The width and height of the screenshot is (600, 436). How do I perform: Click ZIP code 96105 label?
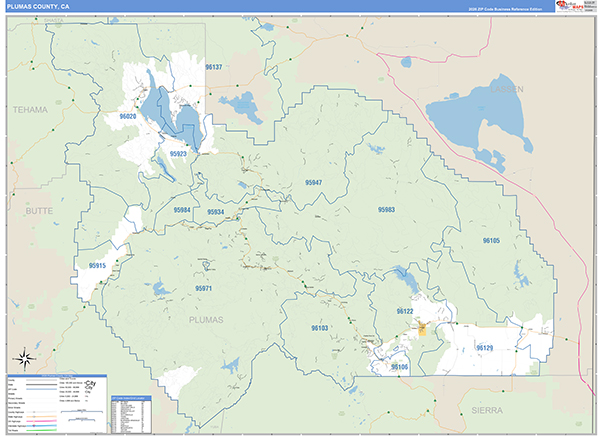[490, 241]
